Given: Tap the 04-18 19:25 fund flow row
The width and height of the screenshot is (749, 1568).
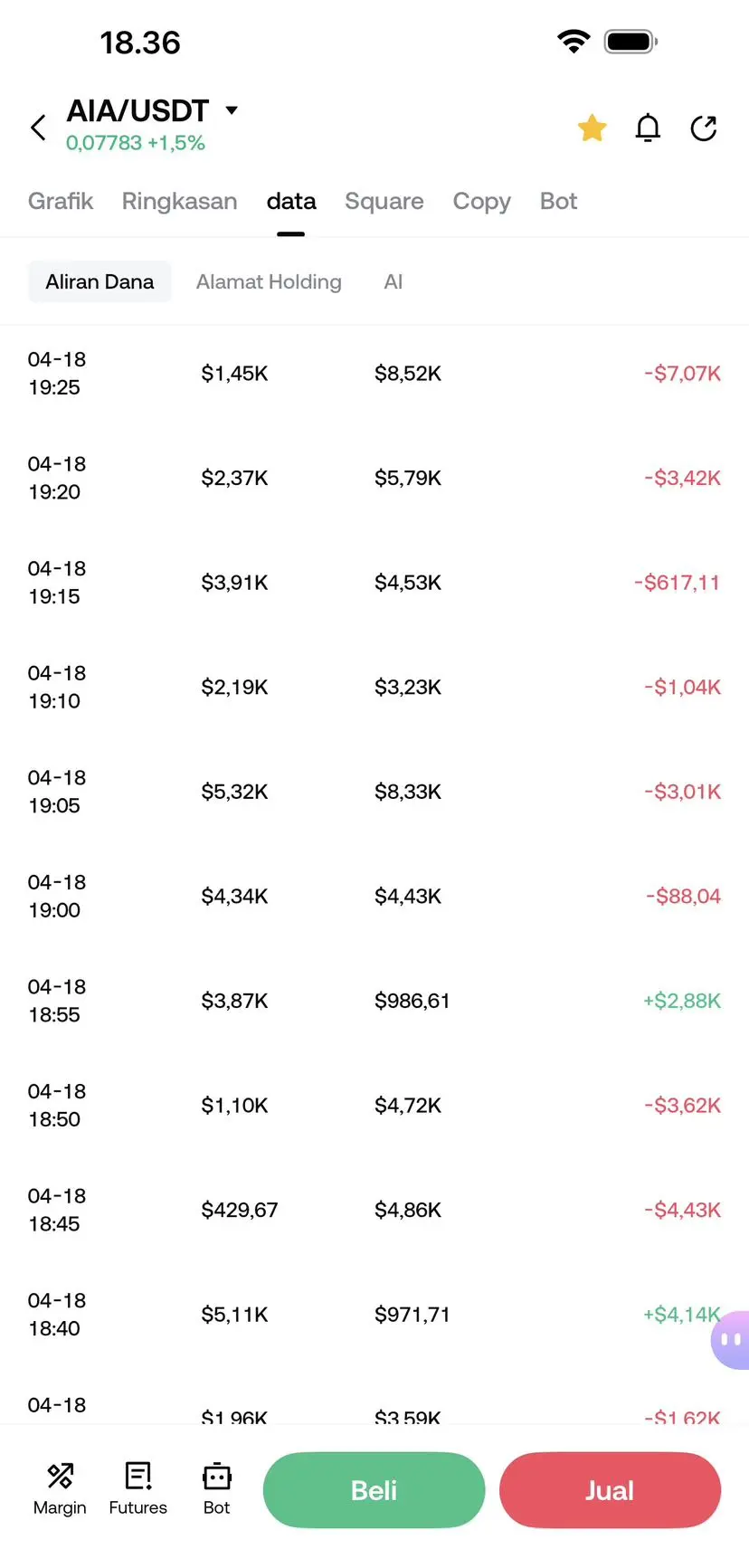Looking at the screenshot, I should coord(374,374).
